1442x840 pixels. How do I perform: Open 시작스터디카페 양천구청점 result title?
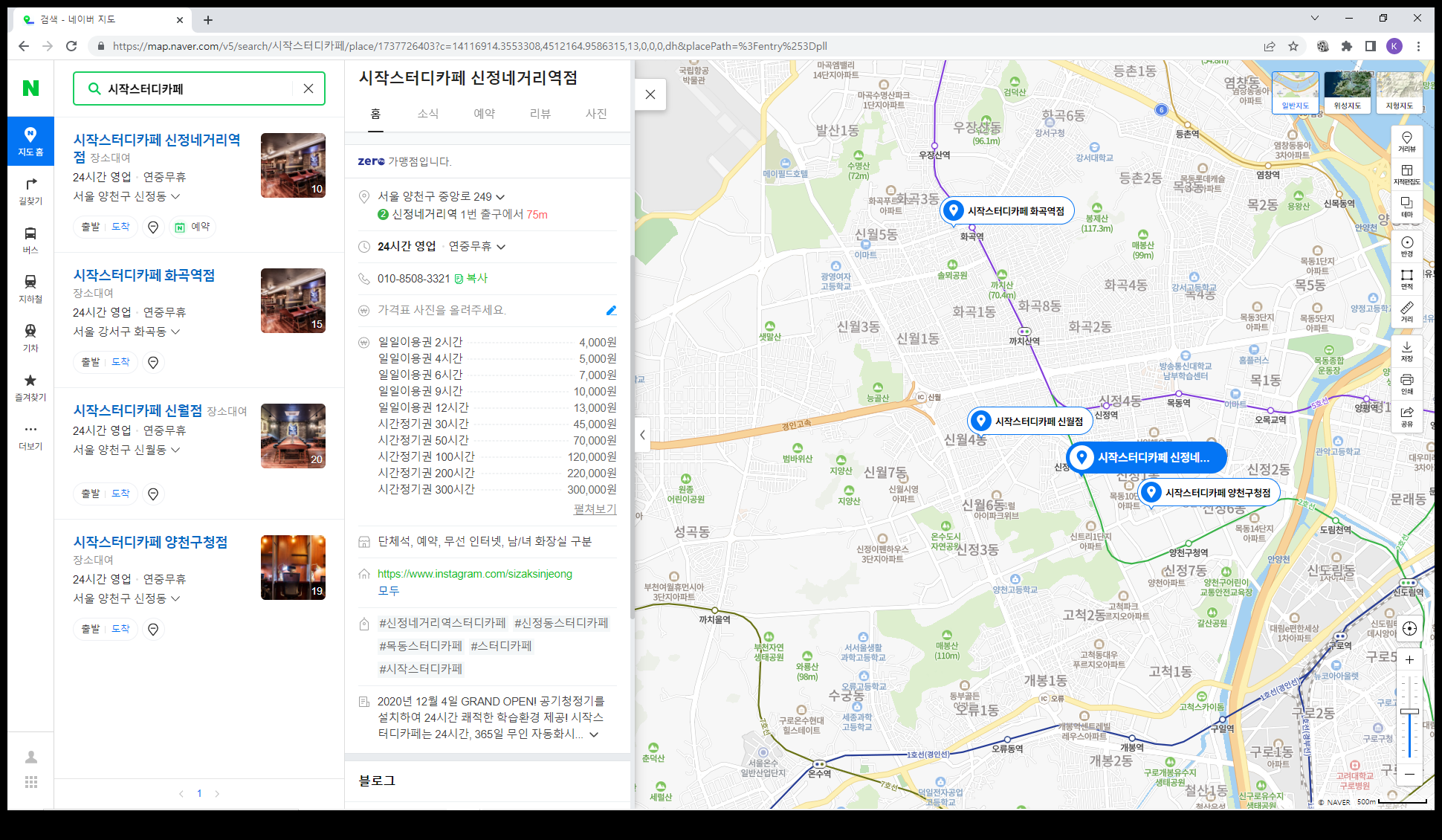click(150, 542)
